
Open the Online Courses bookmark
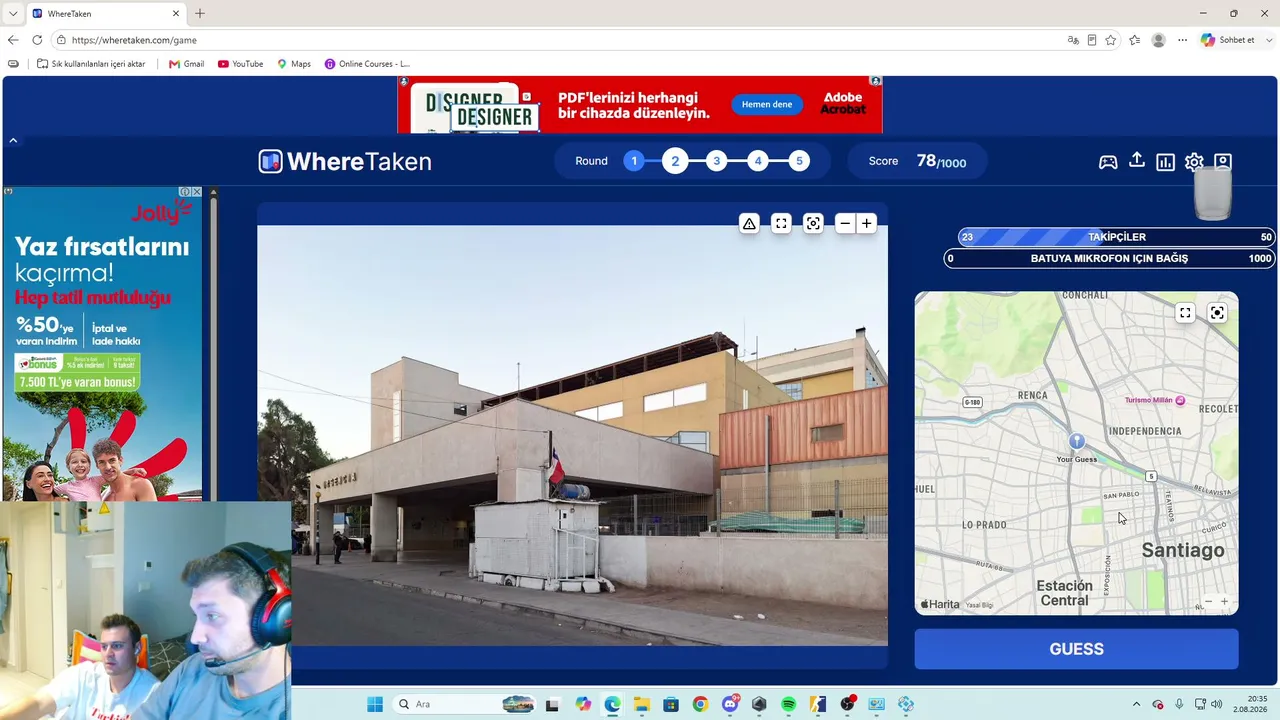pos(367,64)
